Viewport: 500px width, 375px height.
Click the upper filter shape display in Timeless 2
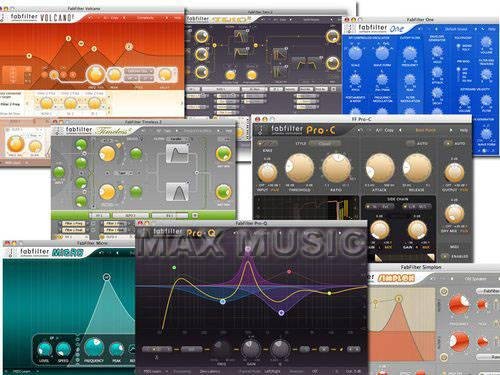pos(177,153)
